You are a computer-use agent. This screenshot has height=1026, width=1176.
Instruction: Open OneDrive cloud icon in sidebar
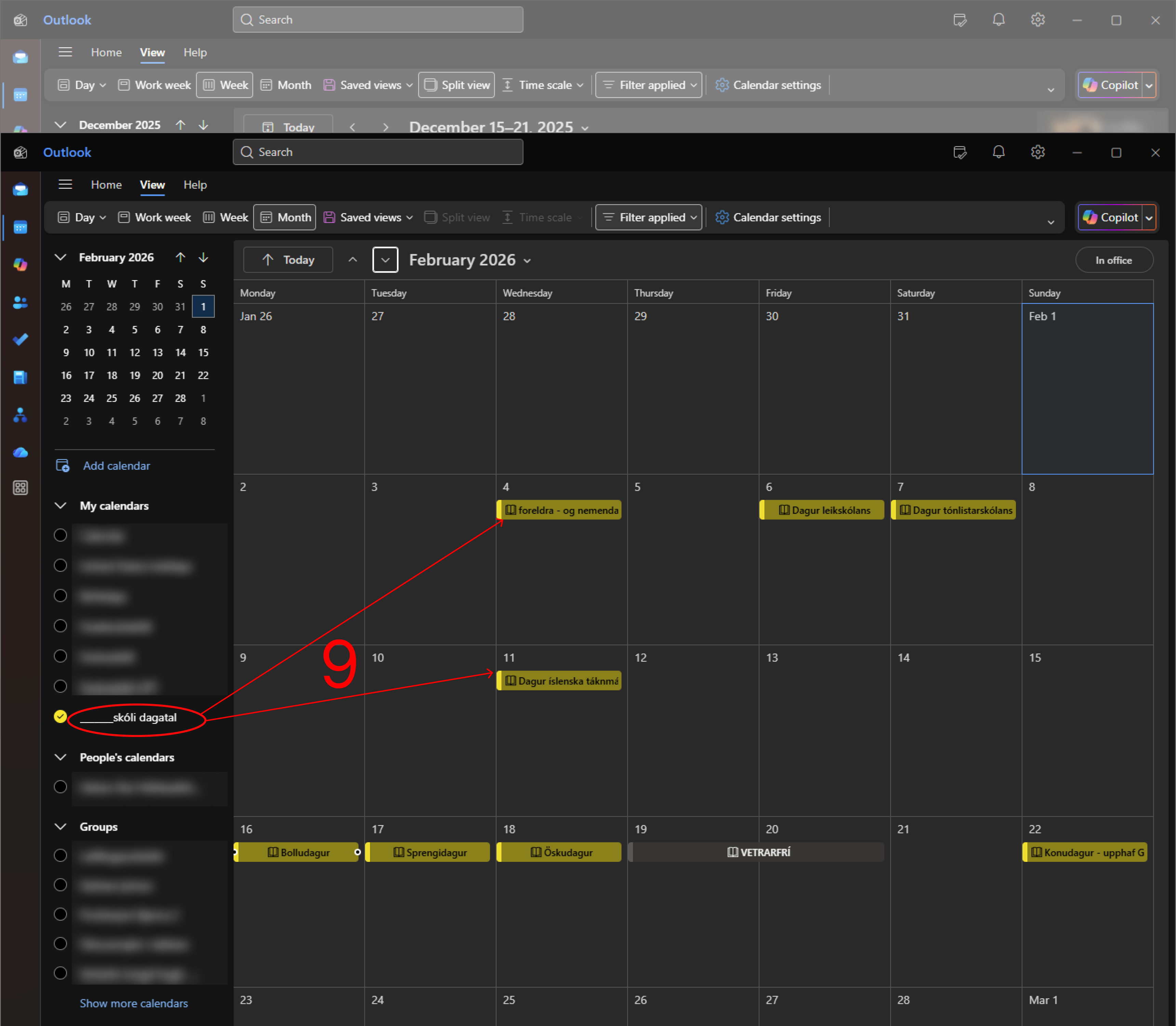[x=21, y=452]
